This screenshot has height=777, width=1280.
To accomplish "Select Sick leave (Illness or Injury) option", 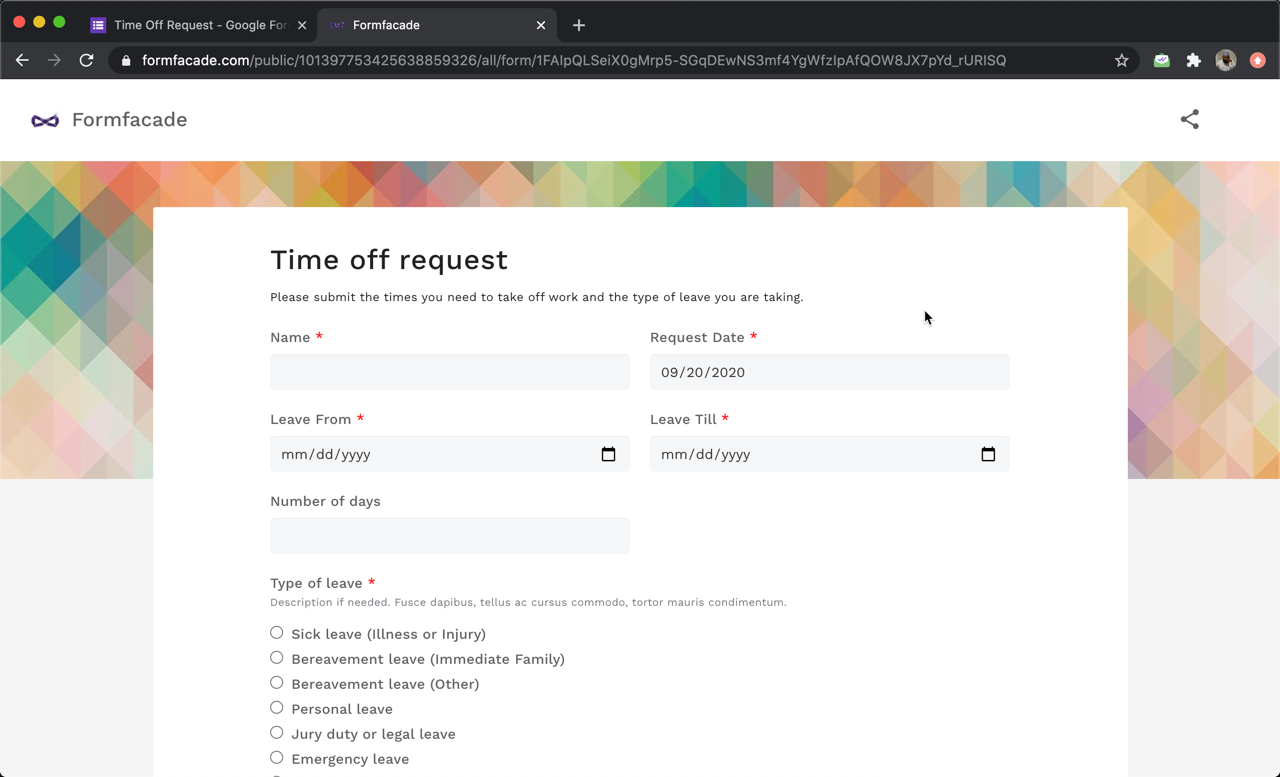I will pos(277,633).
